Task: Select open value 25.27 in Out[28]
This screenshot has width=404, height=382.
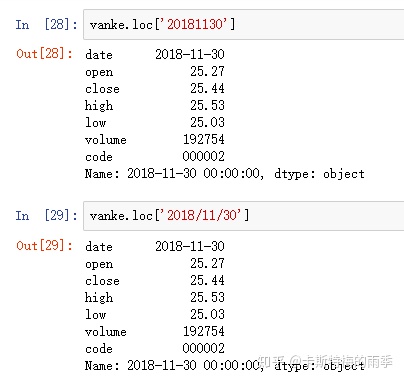Action: [207, 71]
